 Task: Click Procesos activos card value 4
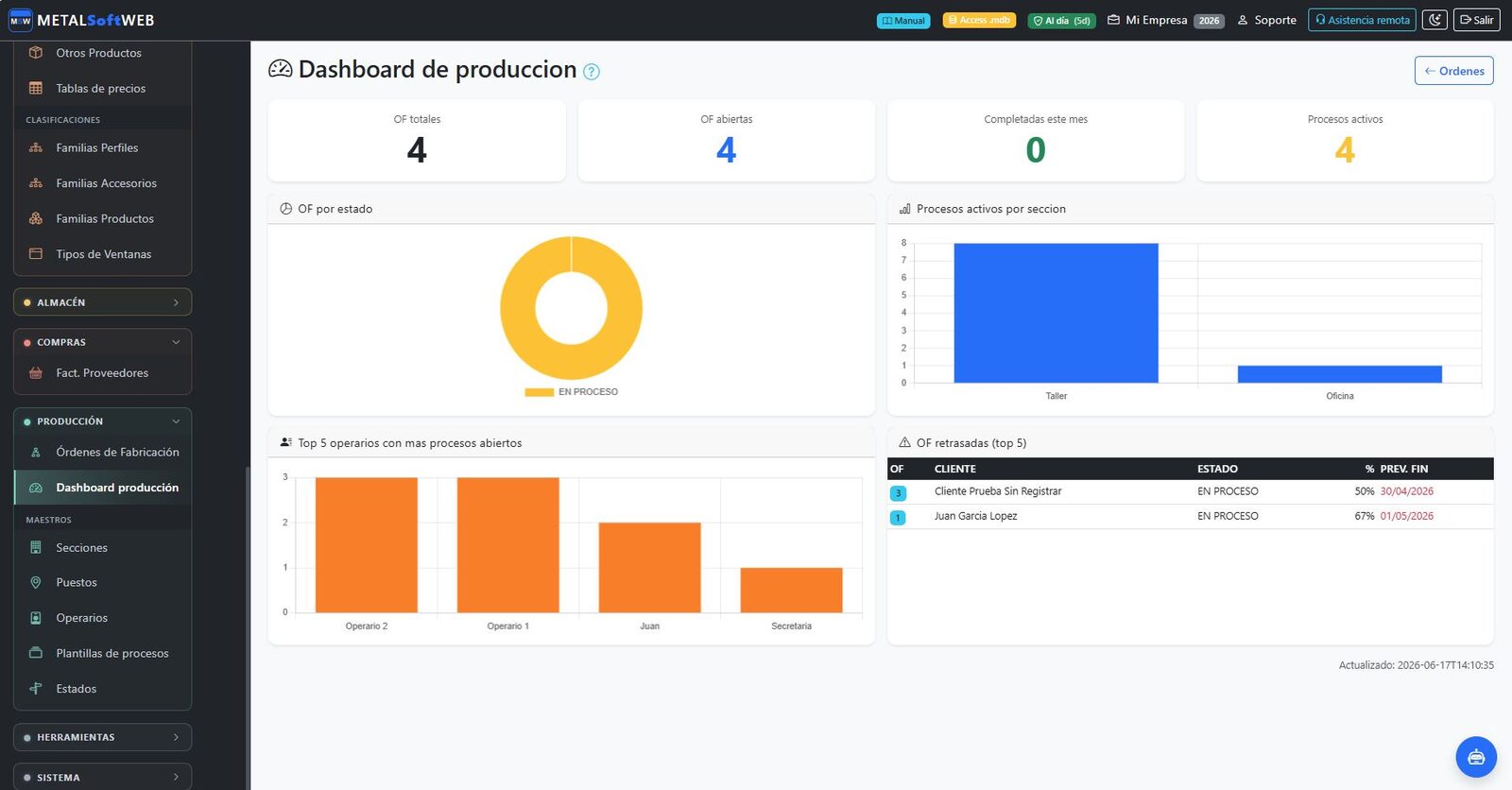point(1345,150)
